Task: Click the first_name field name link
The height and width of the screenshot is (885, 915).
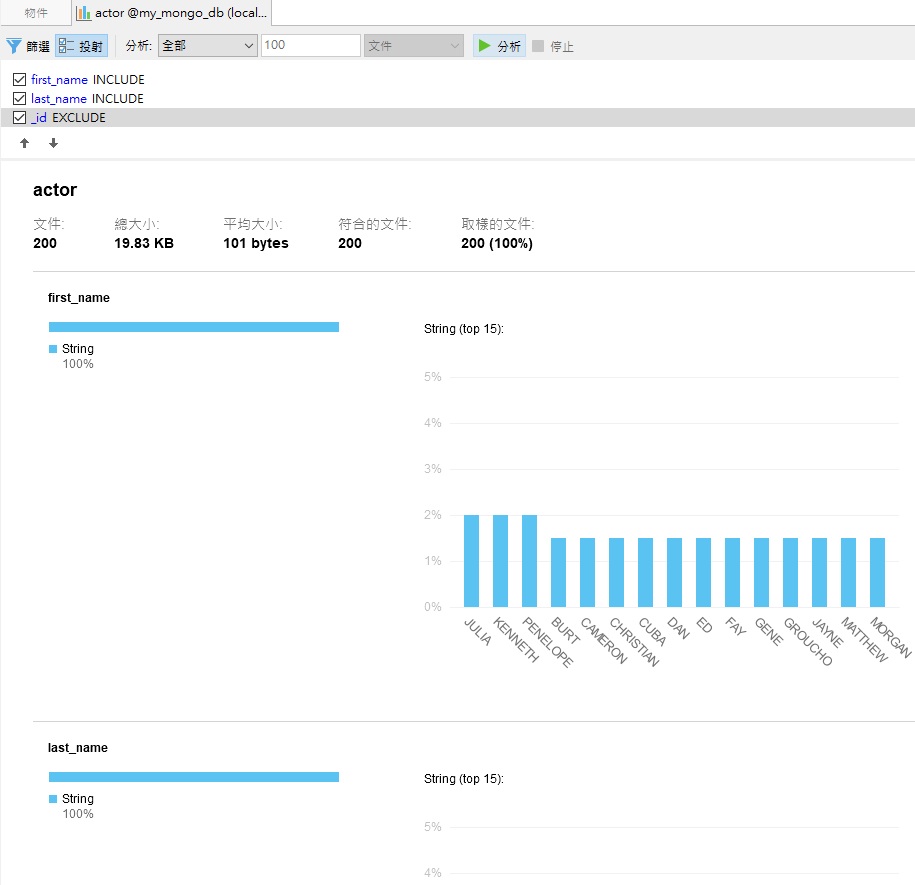Action: (59, 79)
